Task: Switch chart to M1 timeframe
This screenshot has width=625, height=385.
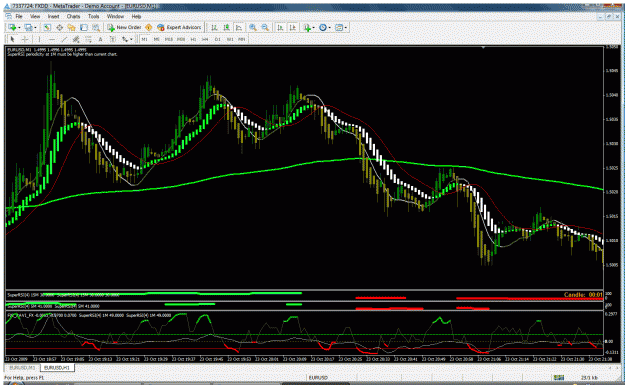Action: click(x=144, y=39)
